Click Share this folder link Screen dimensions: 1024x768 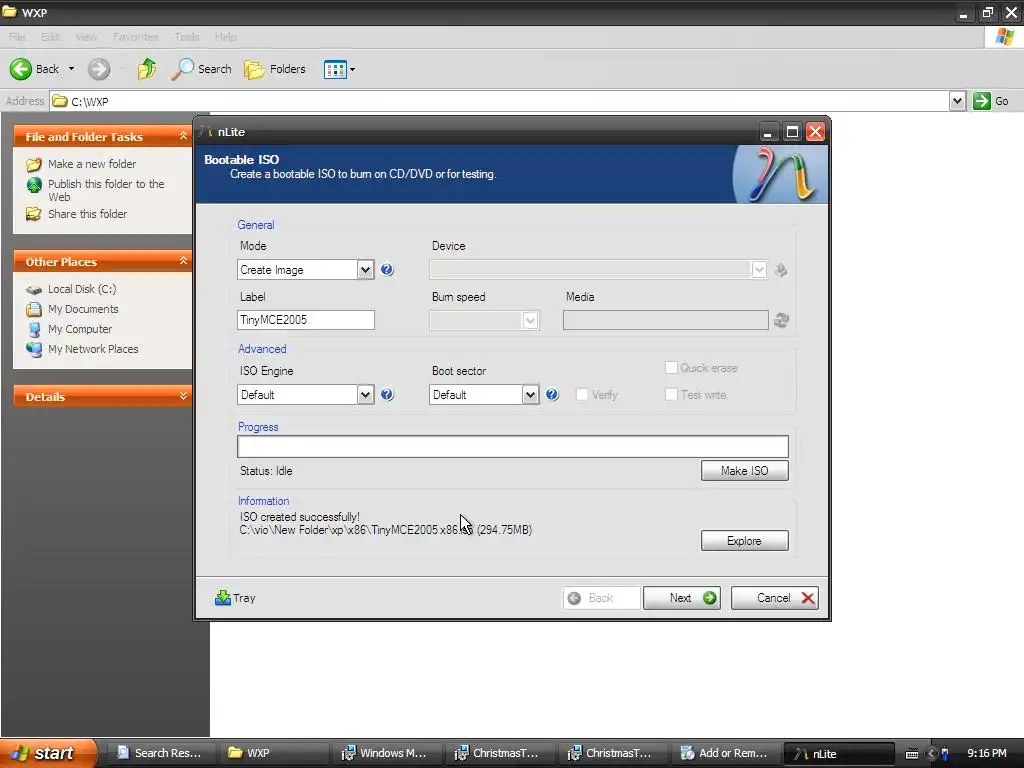(x=88, y=214)
